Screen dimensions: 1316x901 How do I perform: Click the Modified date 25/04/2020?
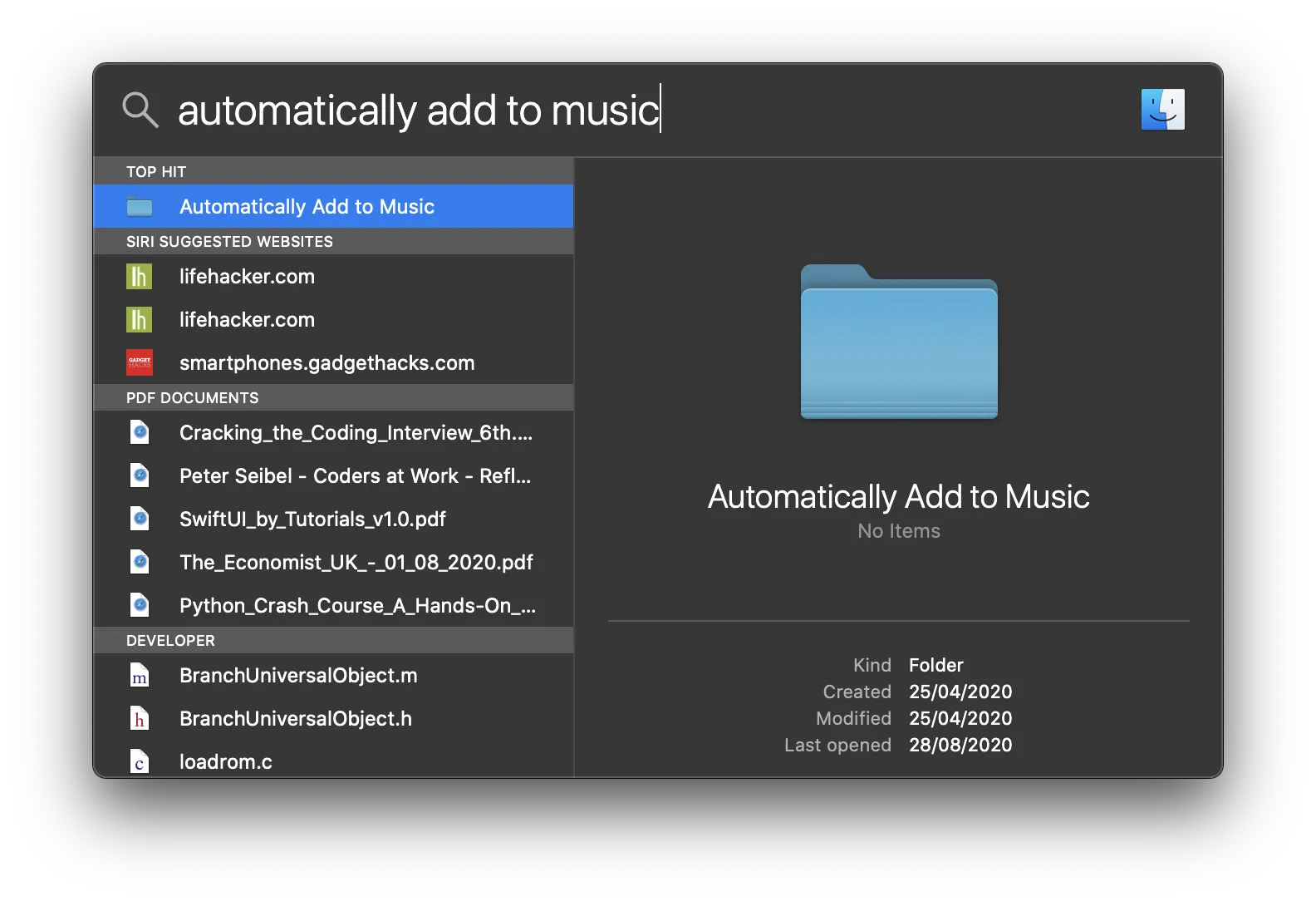coord(960,718)
